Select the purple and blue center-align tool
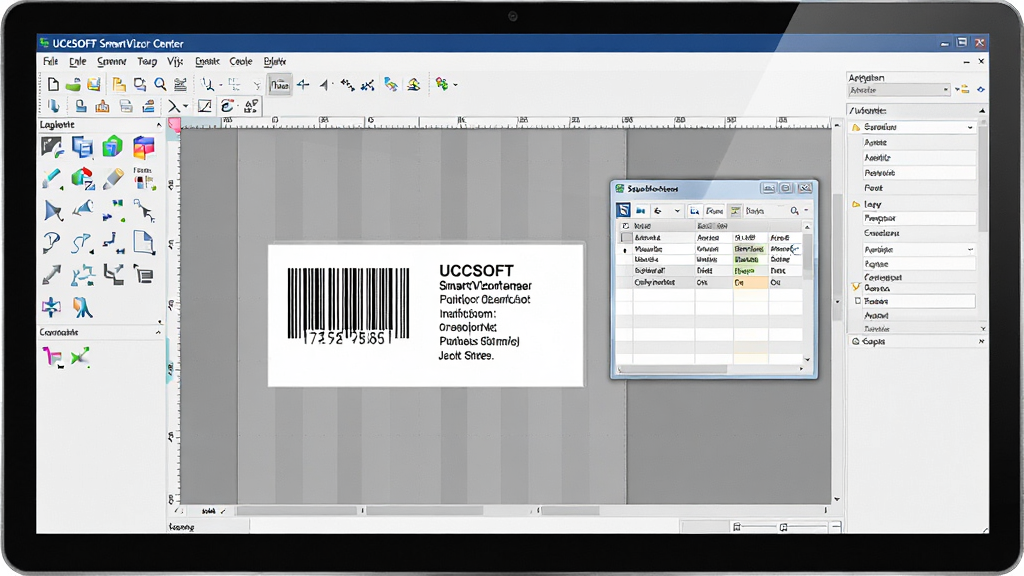 tap(52, 306)
